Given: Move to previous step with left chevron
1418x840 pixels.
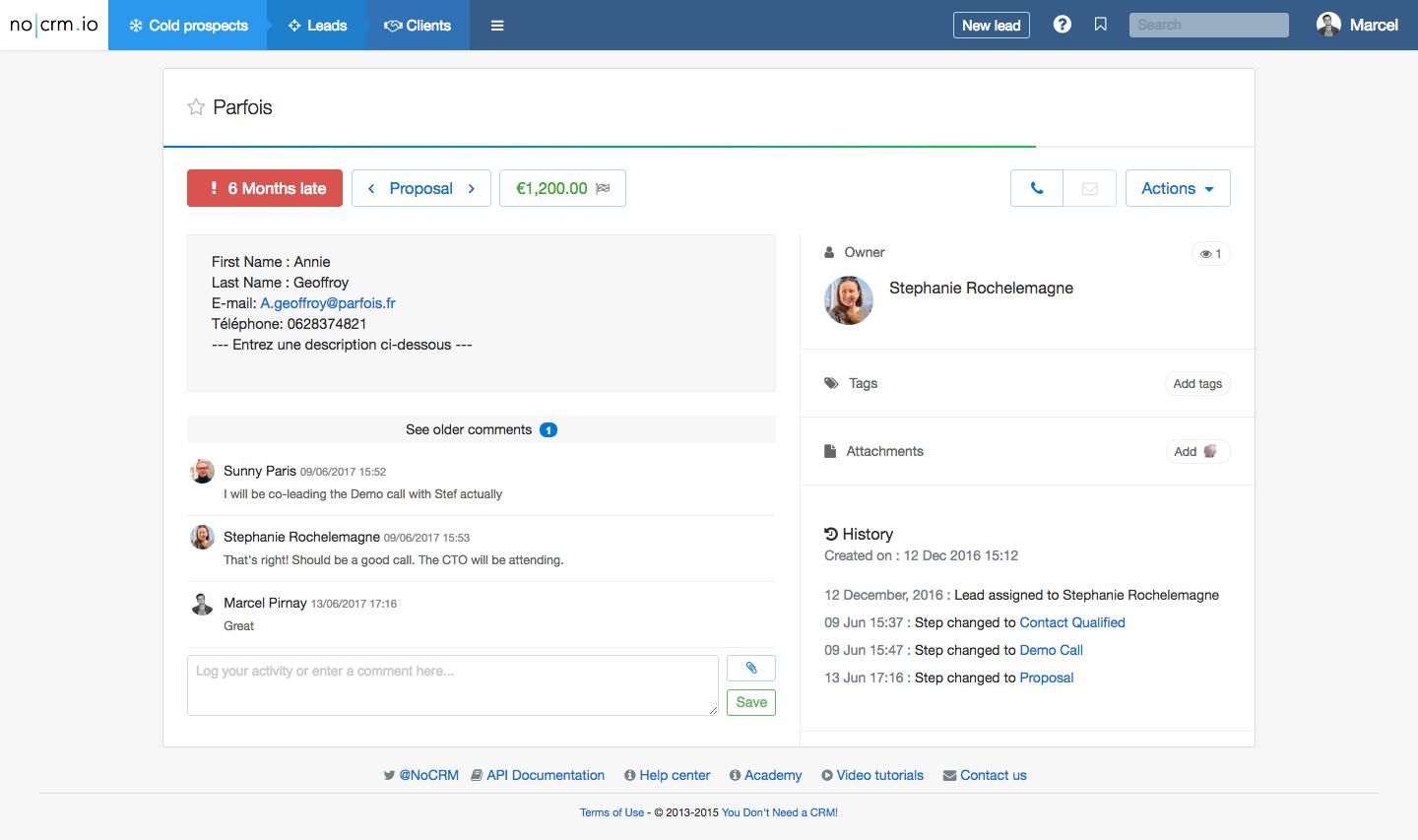Looking at the screenshot, I should (x=371, y=188).
